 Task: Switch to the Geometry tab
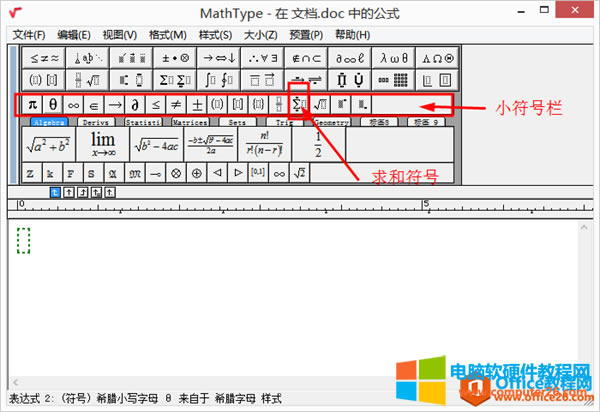pyautogui.click(x=331, y=122)
